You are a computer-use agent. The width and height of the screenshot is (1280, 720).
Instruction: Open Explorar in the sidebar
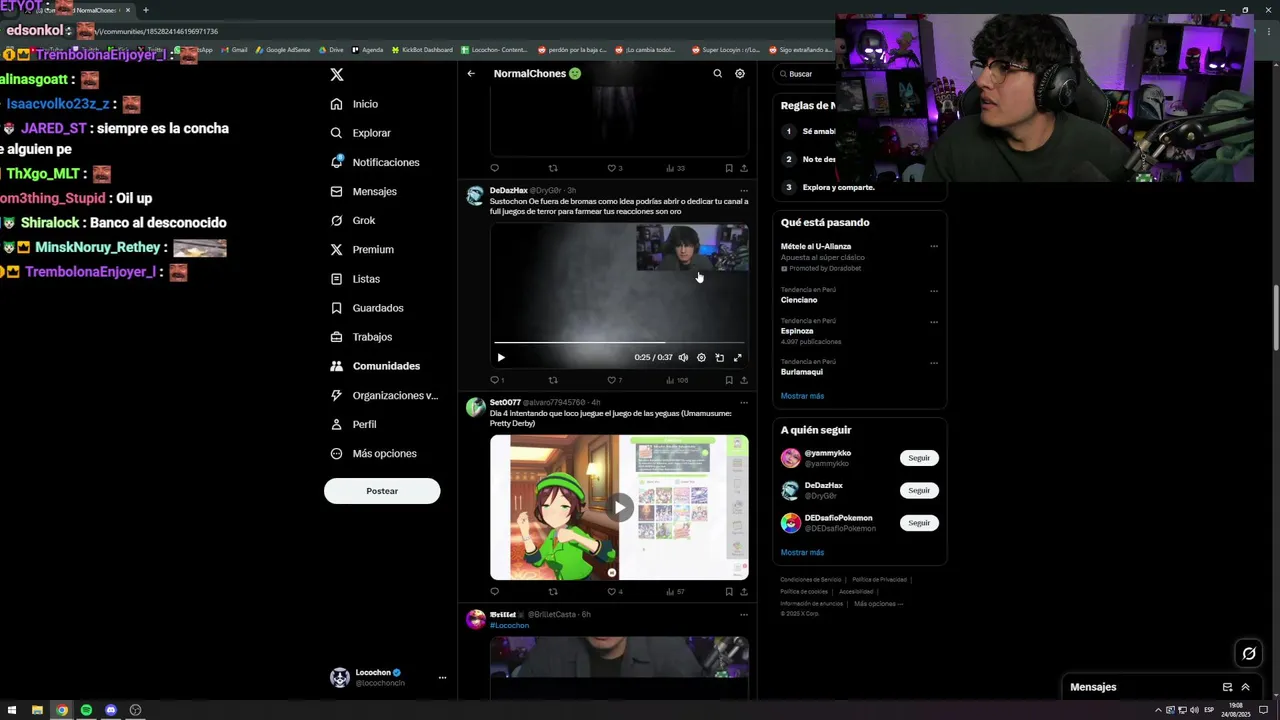pyautogui.click(x=360, y=133)
